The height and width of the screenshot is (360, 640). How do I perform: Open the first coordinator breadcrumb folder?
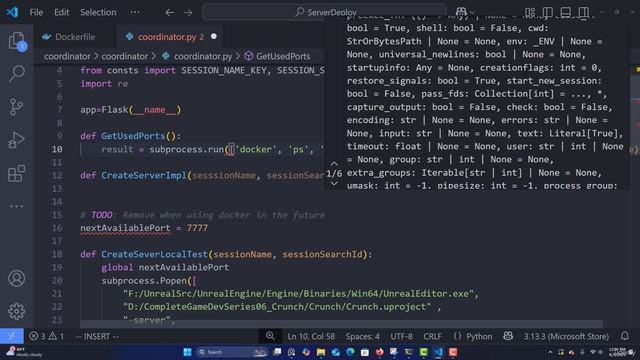coord(67,56)
